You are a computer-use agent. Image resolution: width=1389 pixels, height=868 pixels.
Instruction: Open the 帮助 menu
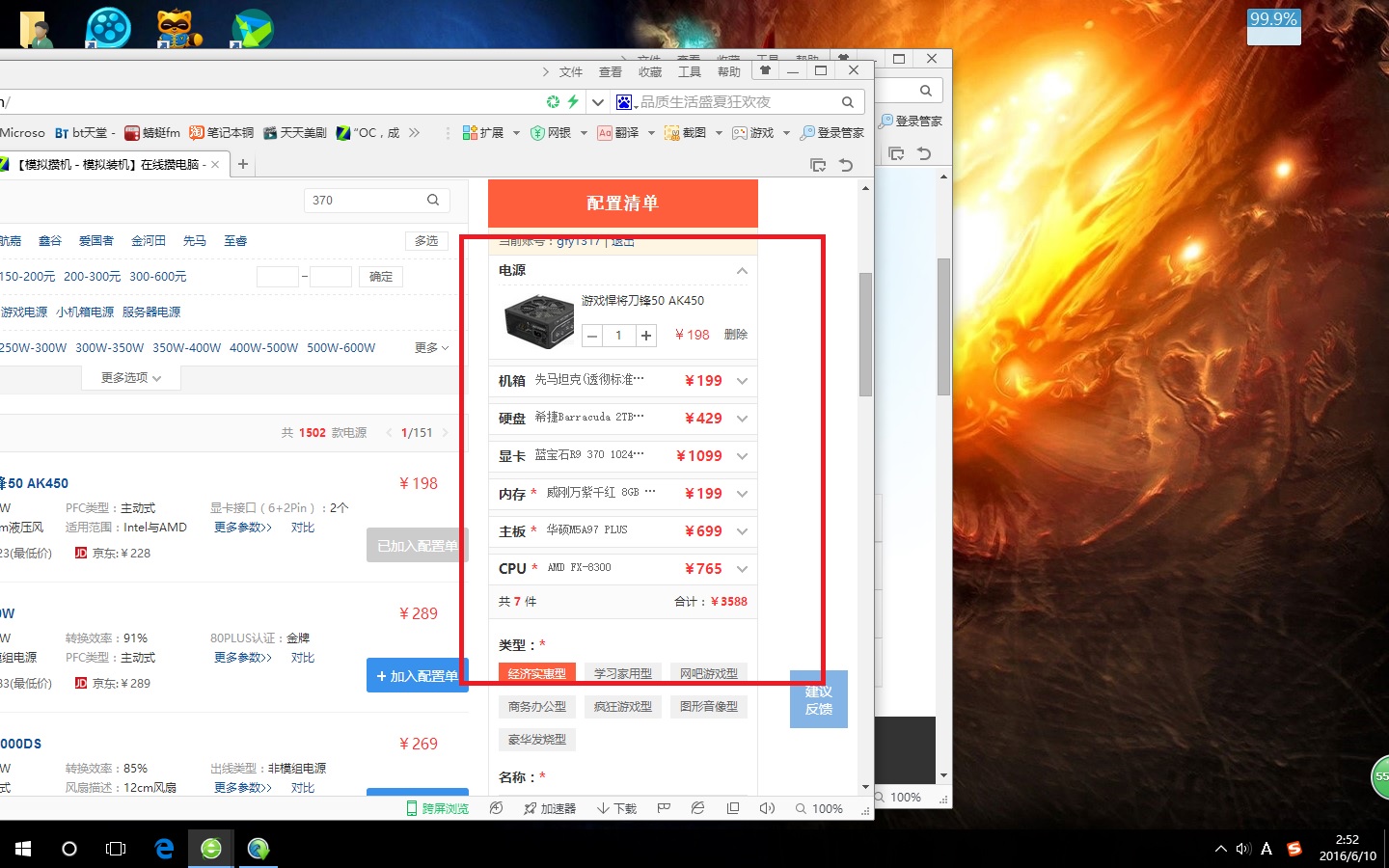click(729, 72)
